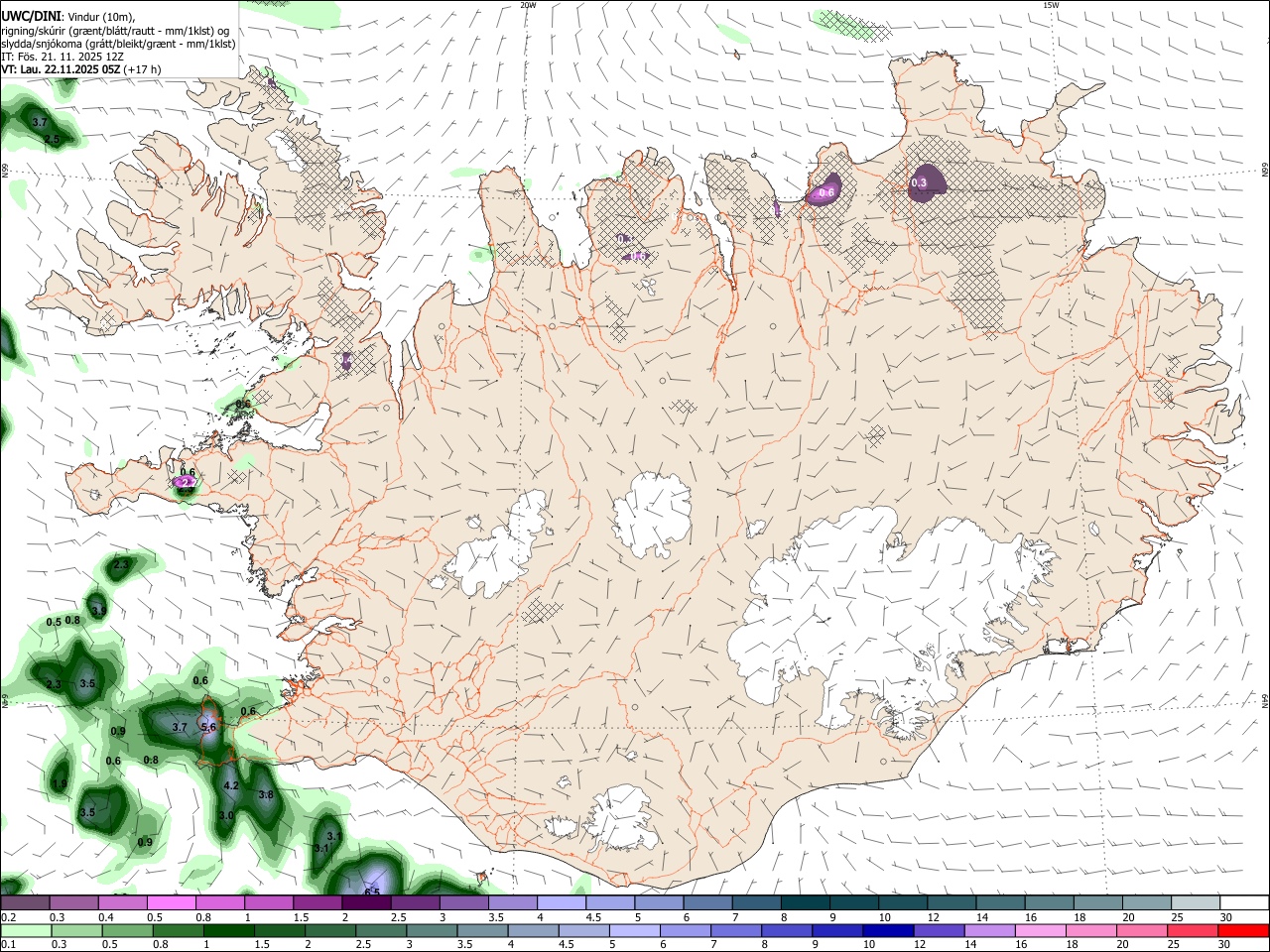This screenshot has width=1270, height=952.
Task: Click the 2.5 value in the top-left green cell
Action: click(52, 140)
